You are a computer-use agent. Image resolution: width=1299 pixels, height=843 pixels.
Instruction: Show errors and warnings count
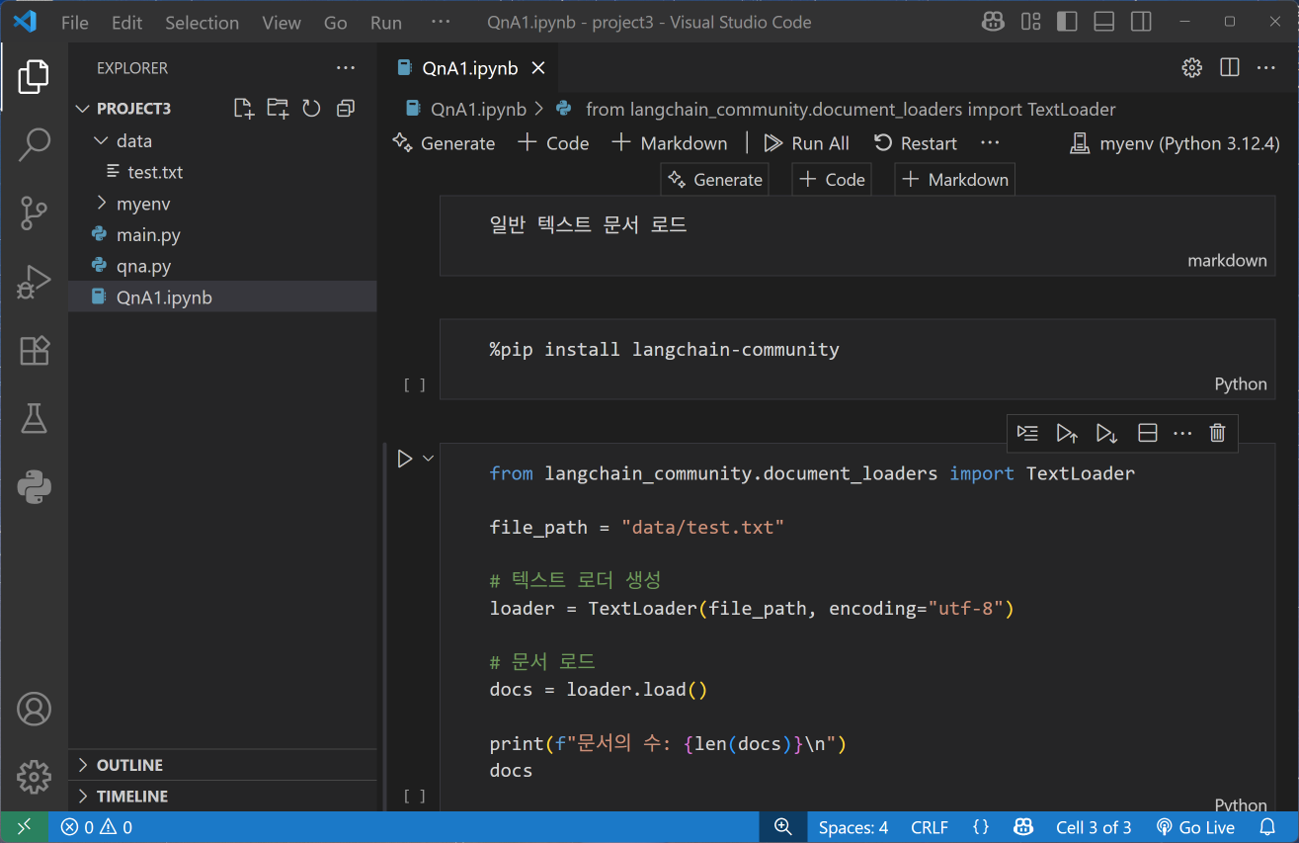tap(96, 827)
